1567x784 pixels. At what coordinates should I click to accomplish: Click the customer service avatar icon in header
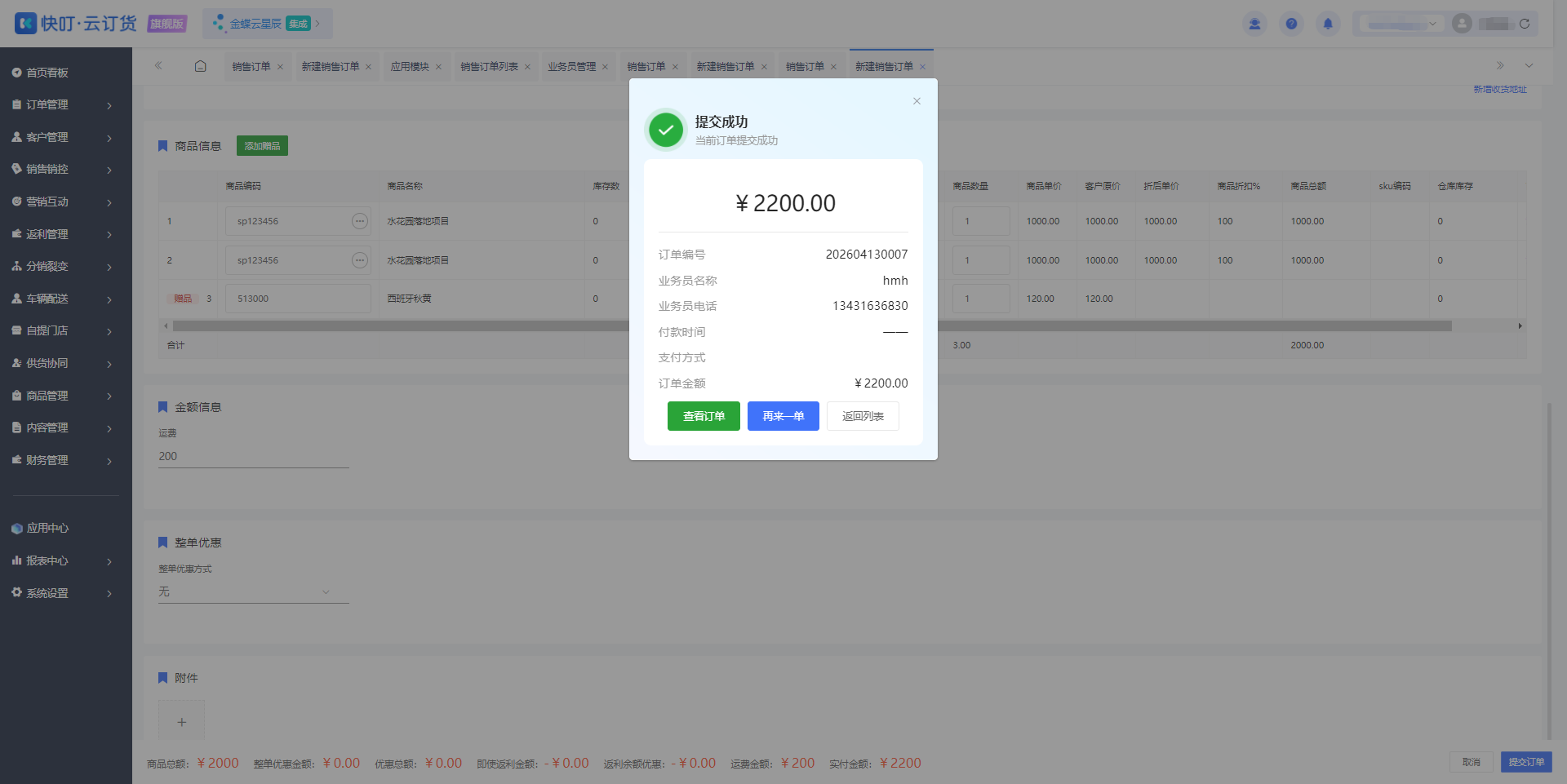click(1254, 24)
